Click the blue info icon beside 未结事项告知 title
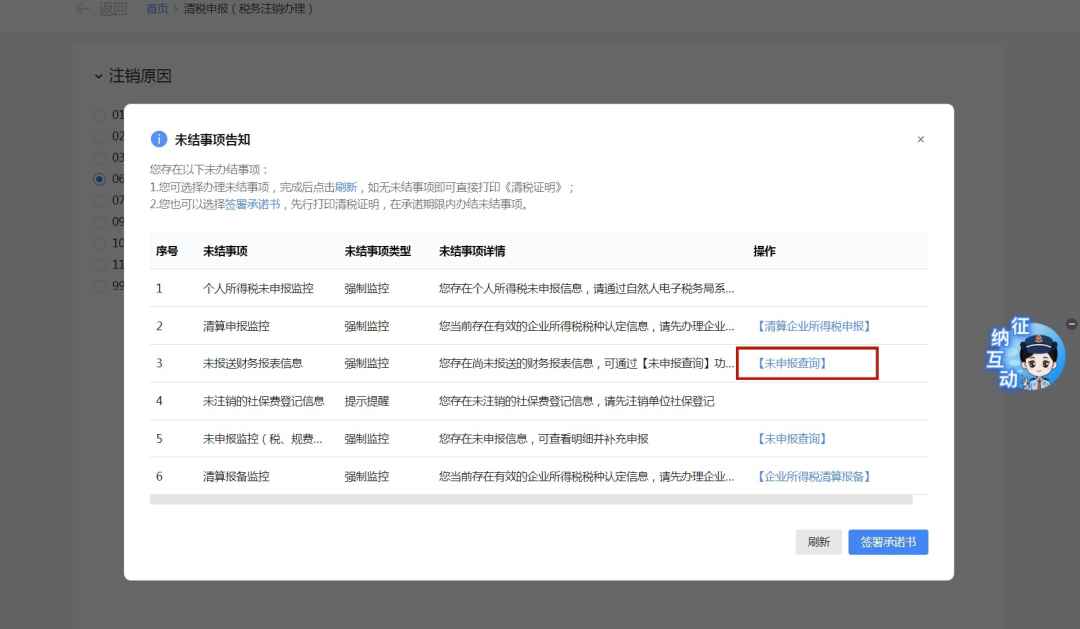This screenshot has width=1080, height=629. [x=160, y=138]
